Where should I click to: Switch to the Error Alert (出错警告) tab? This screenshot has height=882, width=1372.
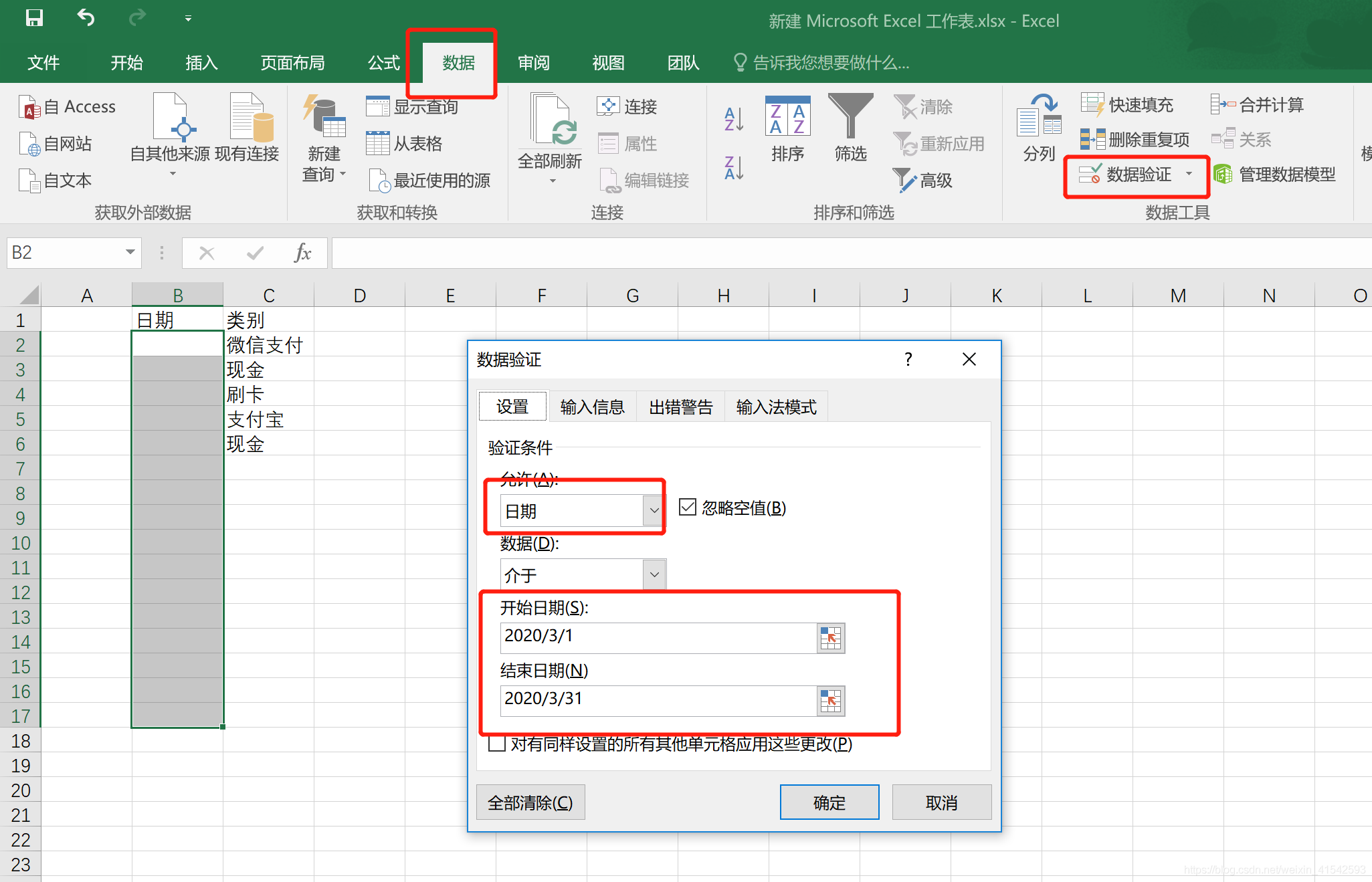680,407
